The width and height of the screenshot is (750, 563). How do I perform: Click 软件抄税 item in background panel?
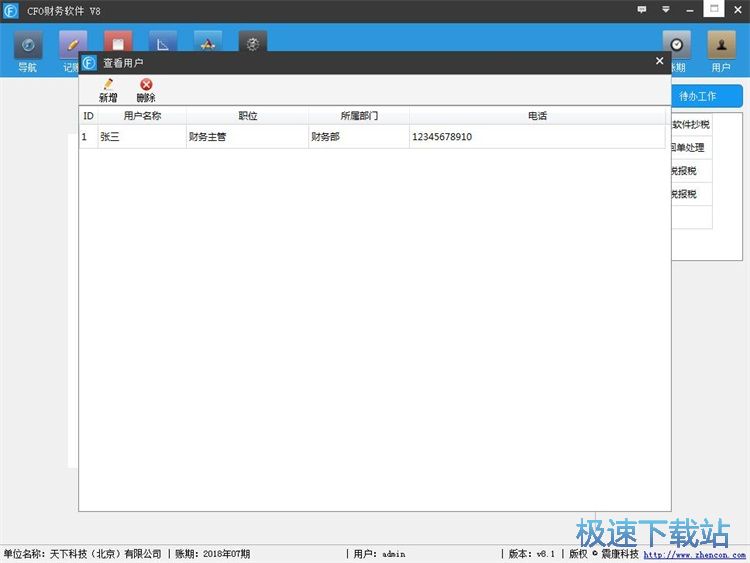692,124
